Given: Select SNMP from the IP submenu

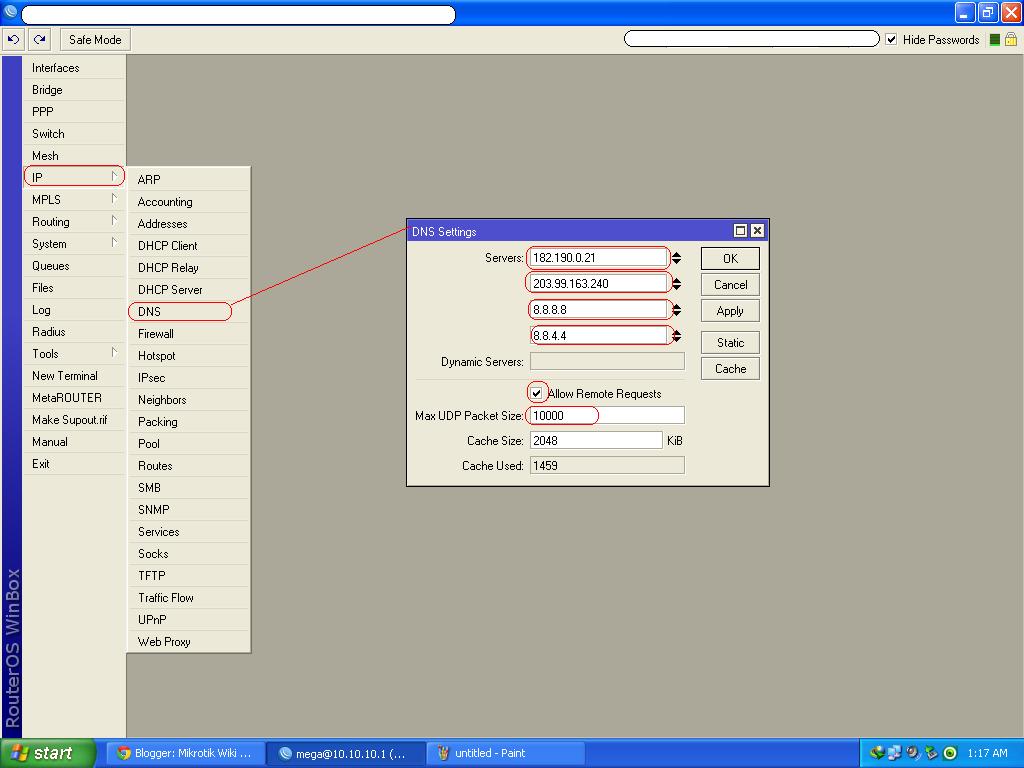Looking at the screenshot, I should [189, 509].
